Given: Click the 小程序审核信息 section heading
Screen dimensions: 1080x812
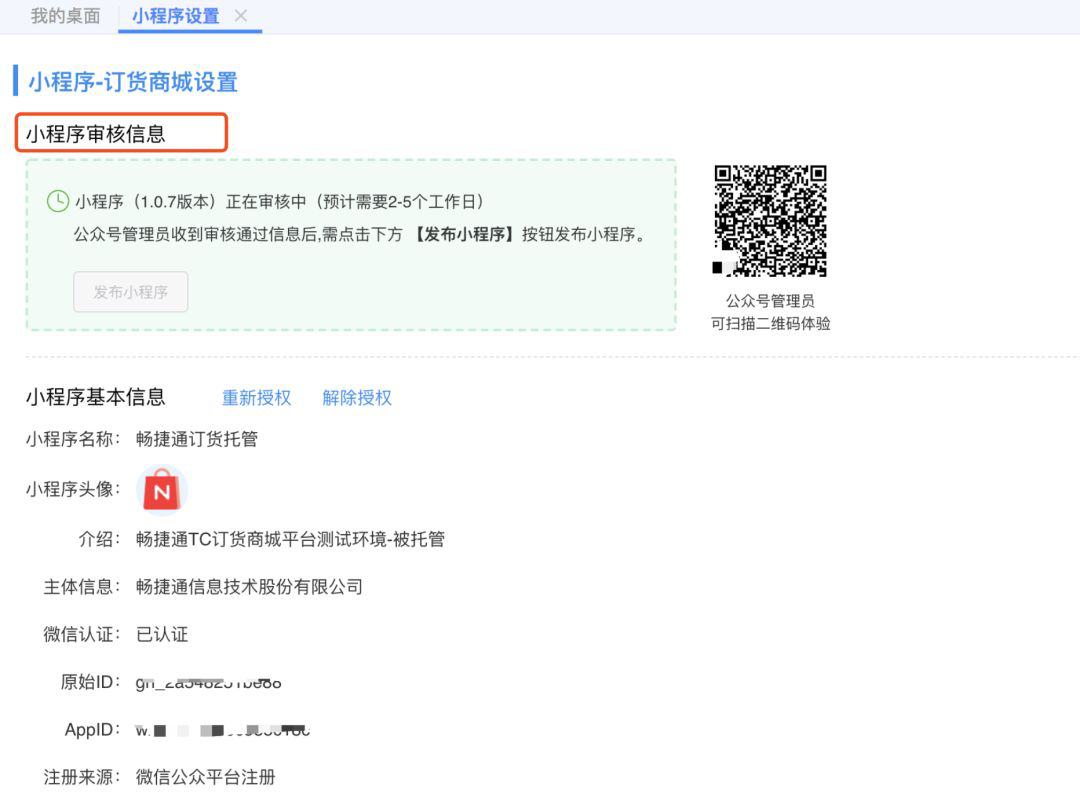Looking at the screenshot, I should (x=96, y=134).
